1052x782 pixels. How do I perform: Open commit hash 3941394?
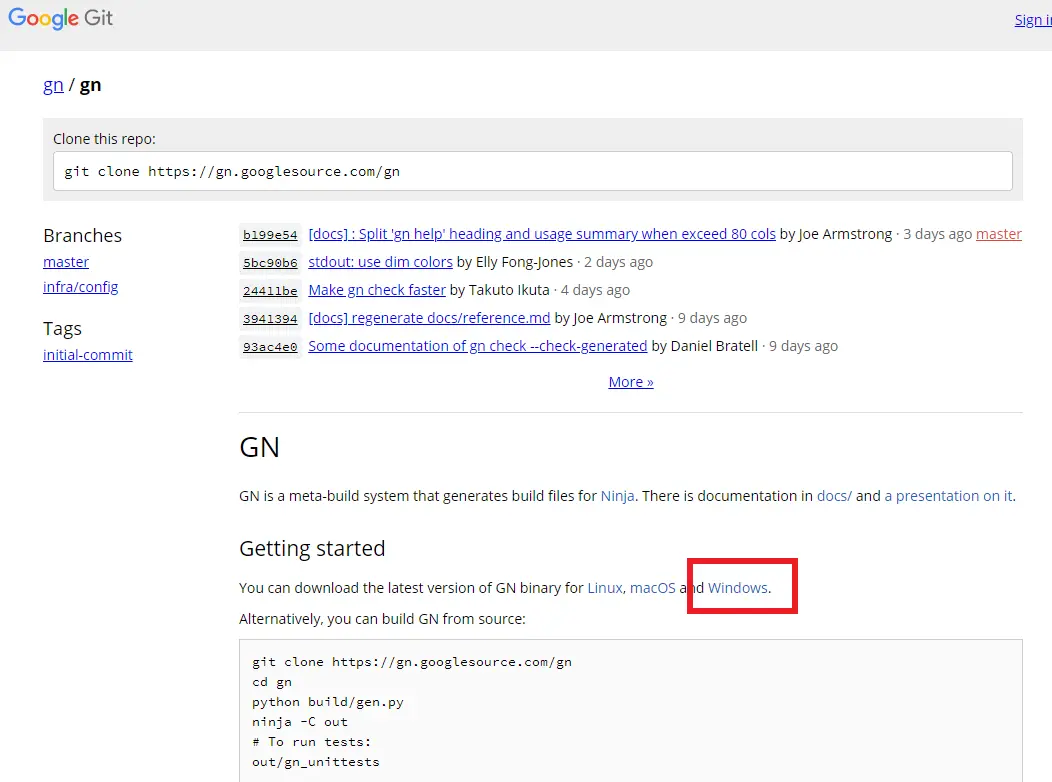(x=270, y=319)
